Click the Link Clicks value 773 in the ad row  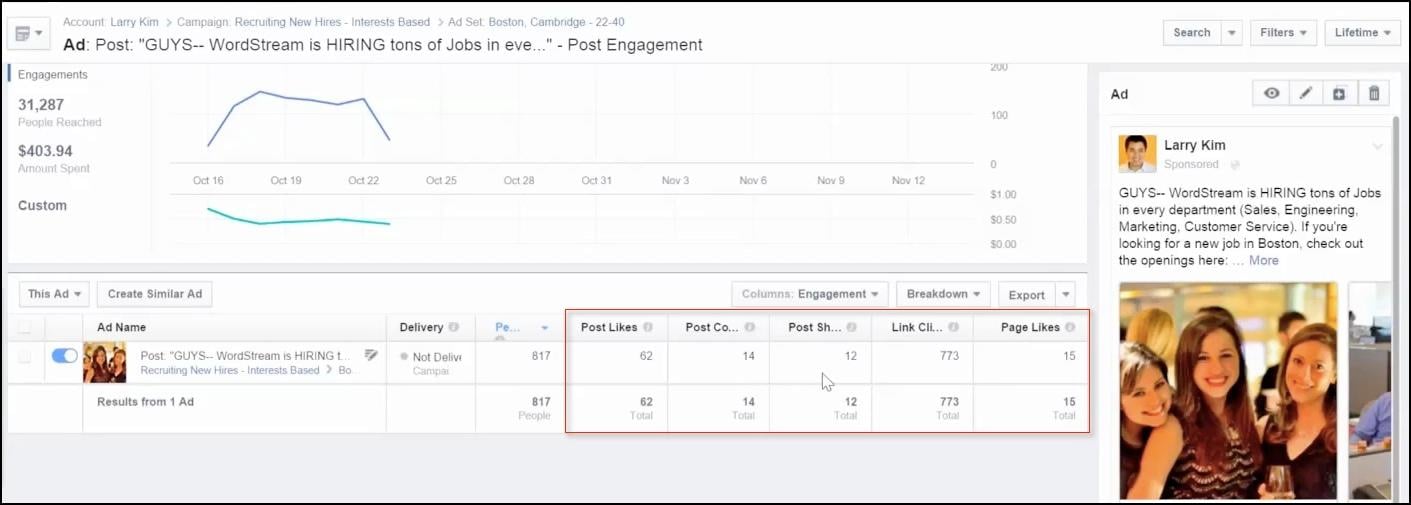949,356
